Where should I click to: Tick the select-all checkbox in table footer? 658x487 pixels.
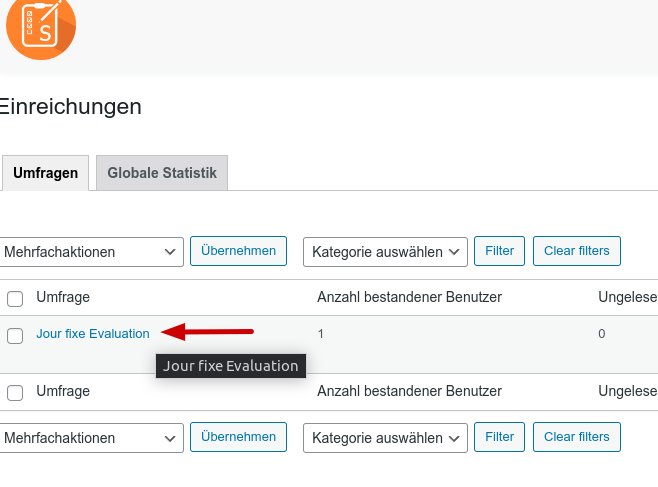15,392
